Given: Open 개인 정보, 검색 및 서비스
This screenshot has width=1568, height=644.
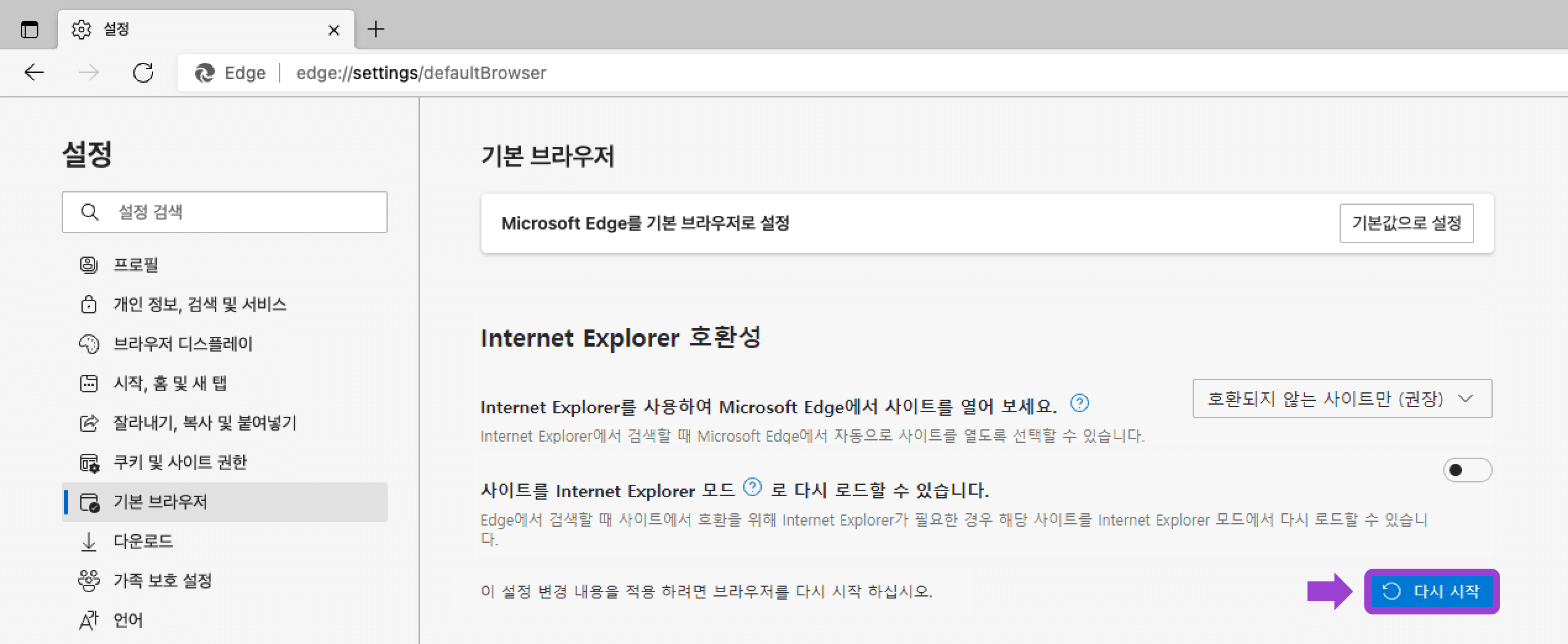Looking at the screenshot, I should coord(225,304).
